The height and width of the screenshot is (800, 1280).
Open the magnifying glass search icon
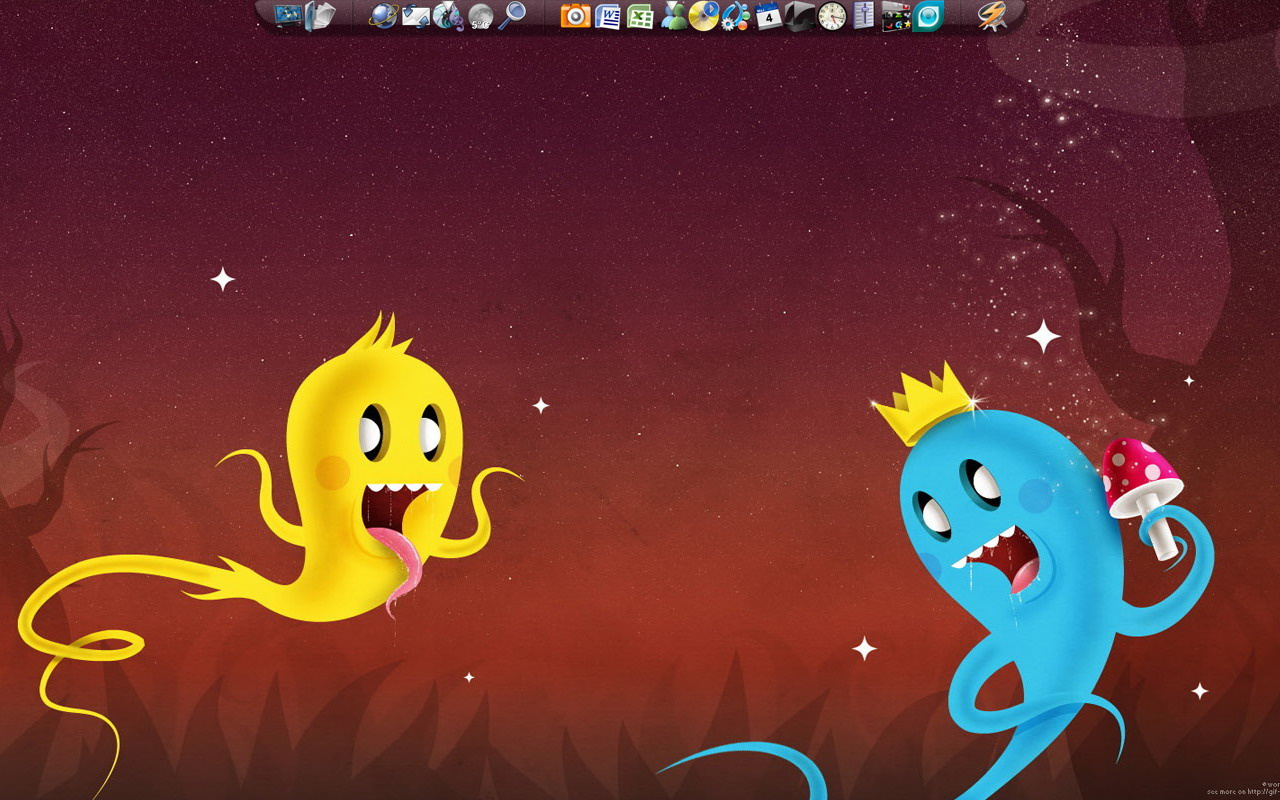[512, 15]
